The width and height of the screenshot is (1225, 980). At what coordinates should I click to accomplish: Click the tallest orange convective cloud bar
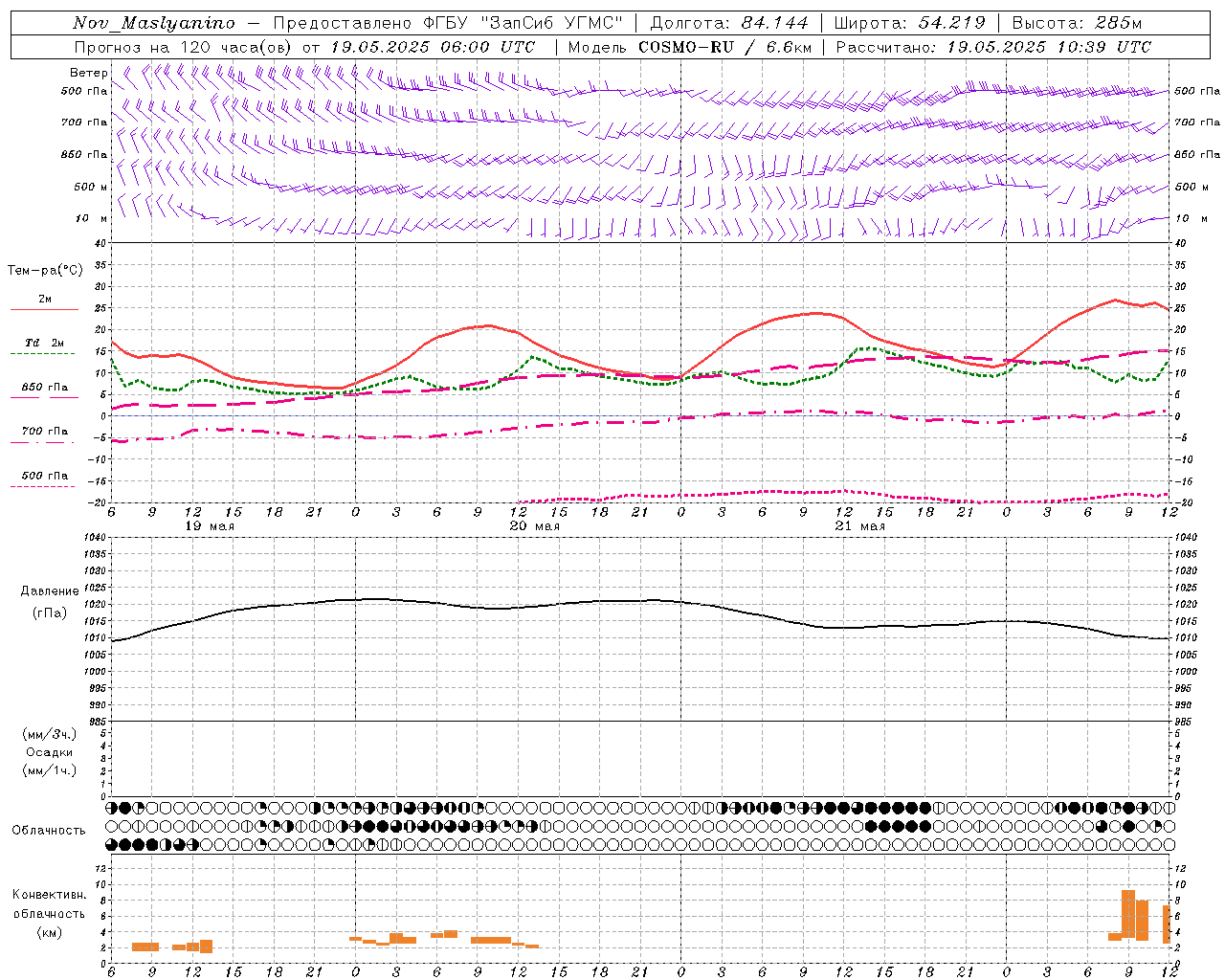(1128, 915)
